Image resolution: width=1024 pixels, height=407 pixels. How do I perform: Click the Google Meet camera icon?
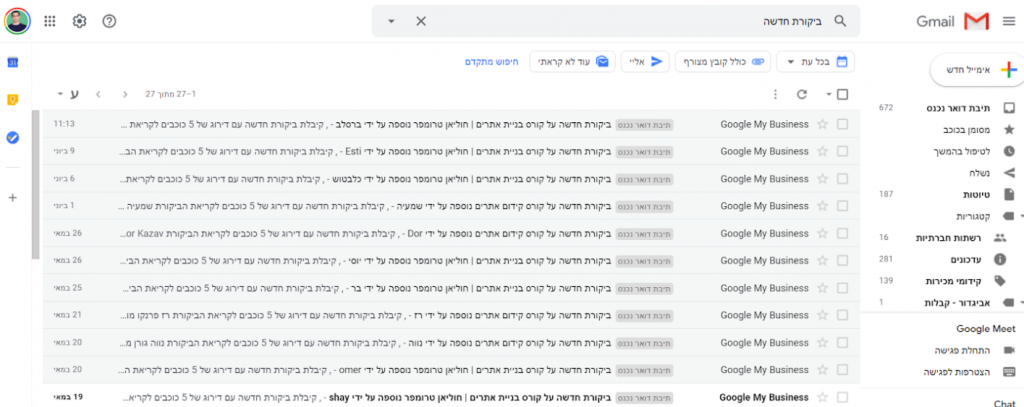[1008, 351]
